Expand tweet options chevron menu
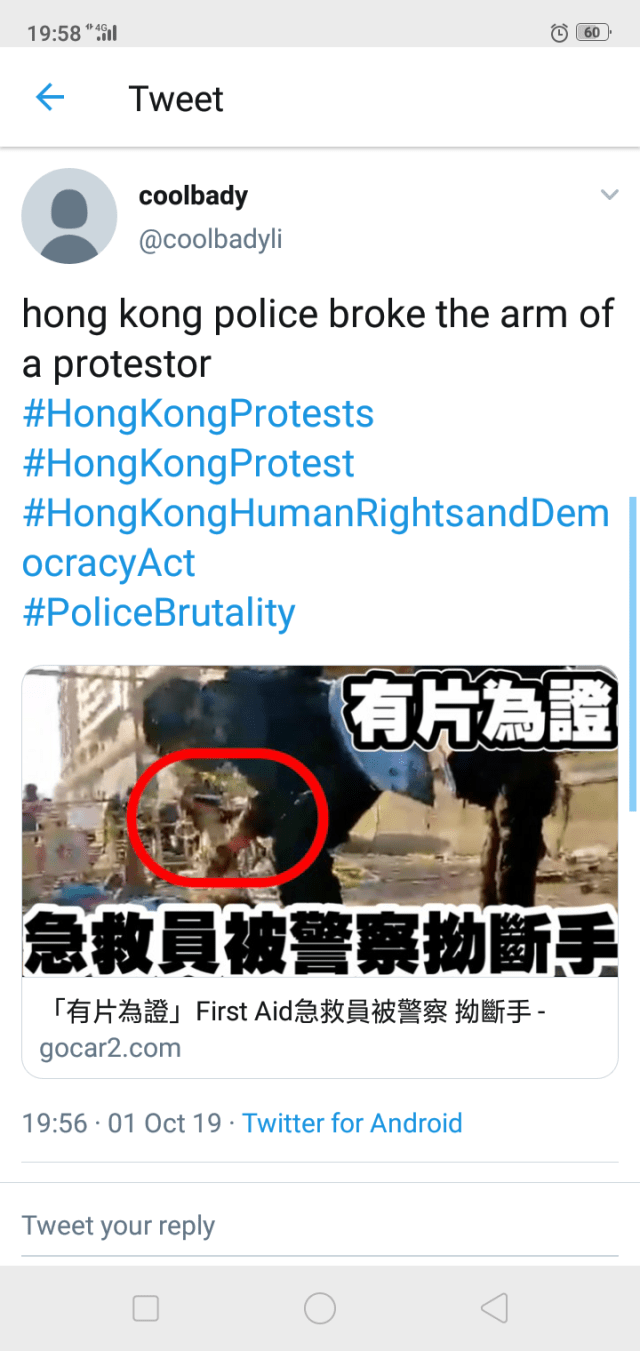Image resolution: width=640 pixels, height=1351 pixels. point(609,194)
